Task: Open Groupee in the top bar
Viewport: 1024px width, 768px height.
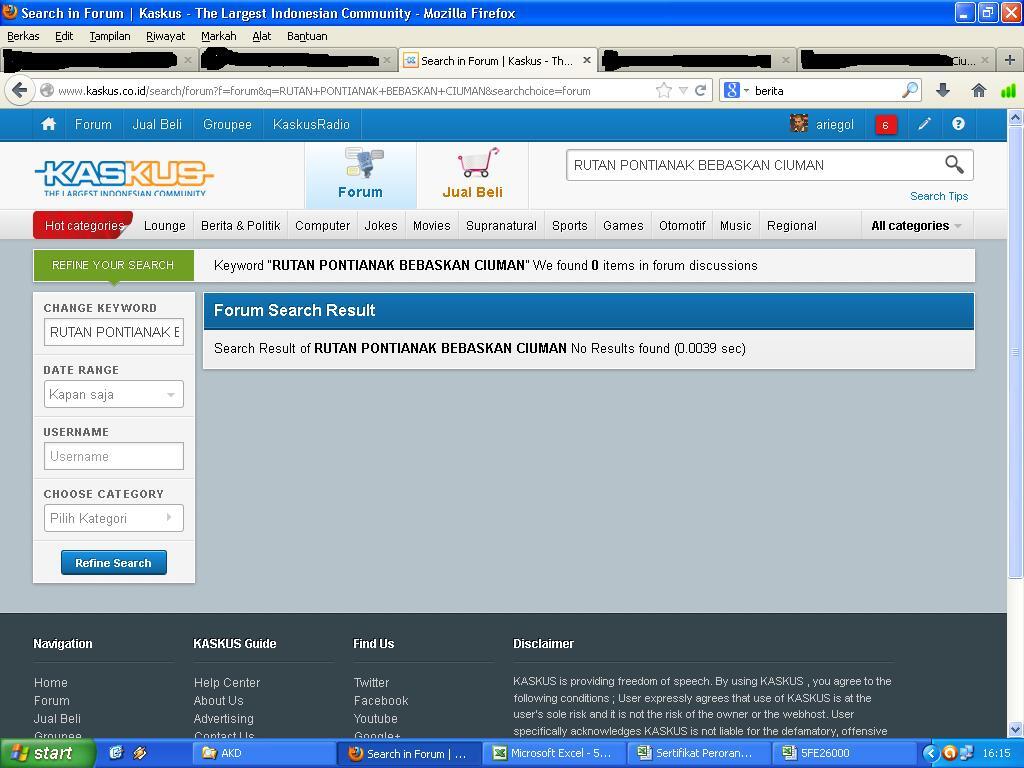Action: tap(227, 124)
